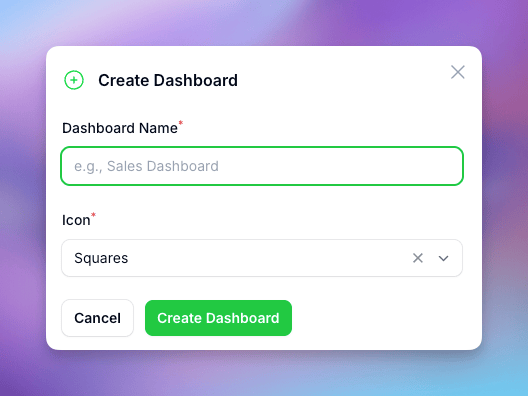Viewport: 528px width, 396px height.
Task: Click the green plus circle icon
Action: click(x=74, y=80)
